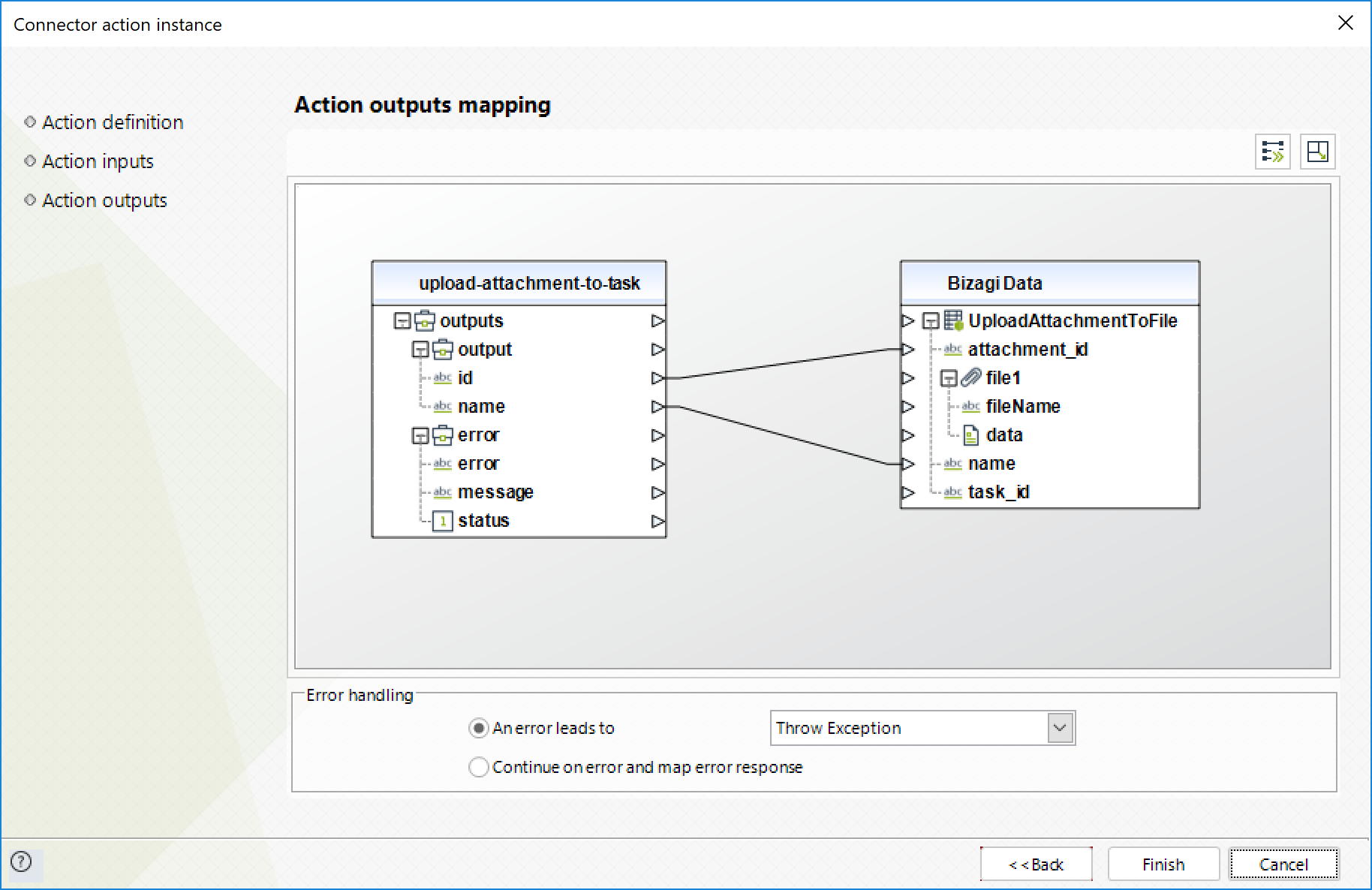1372x890 pixels.
Task: Select the 'An error leads to' radio button
Action: (479, 728)
